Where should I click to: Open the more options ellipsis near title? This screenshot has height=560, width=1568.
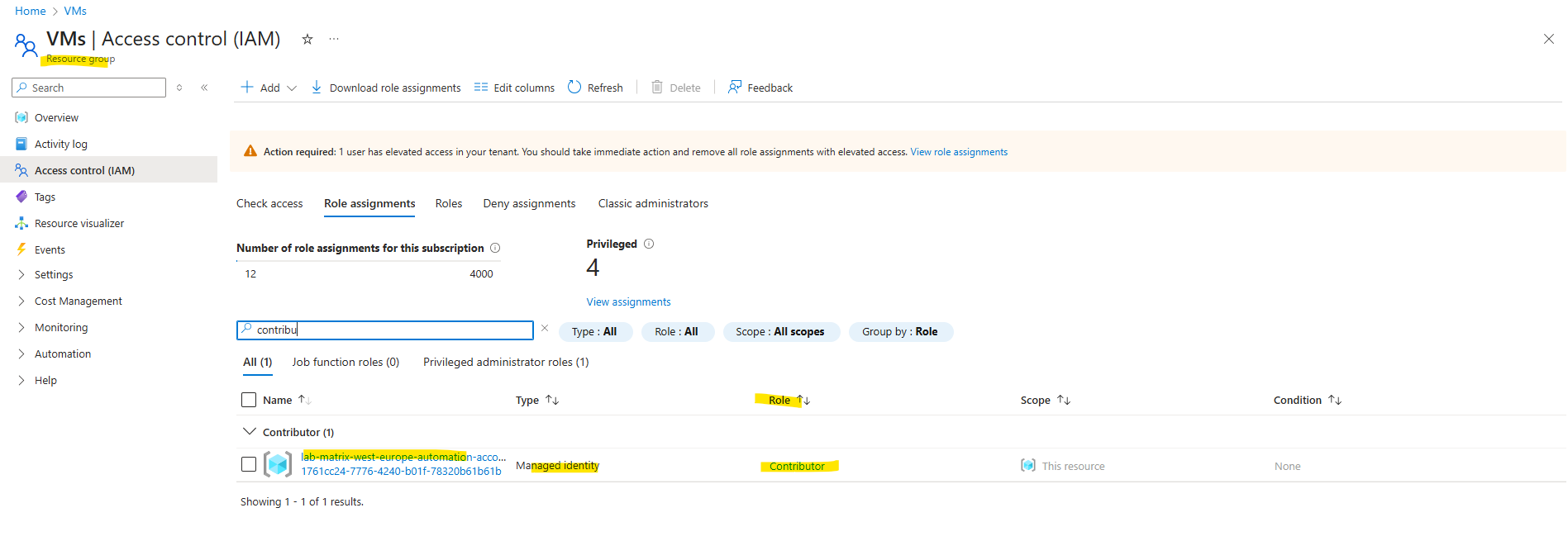[334, 39]
